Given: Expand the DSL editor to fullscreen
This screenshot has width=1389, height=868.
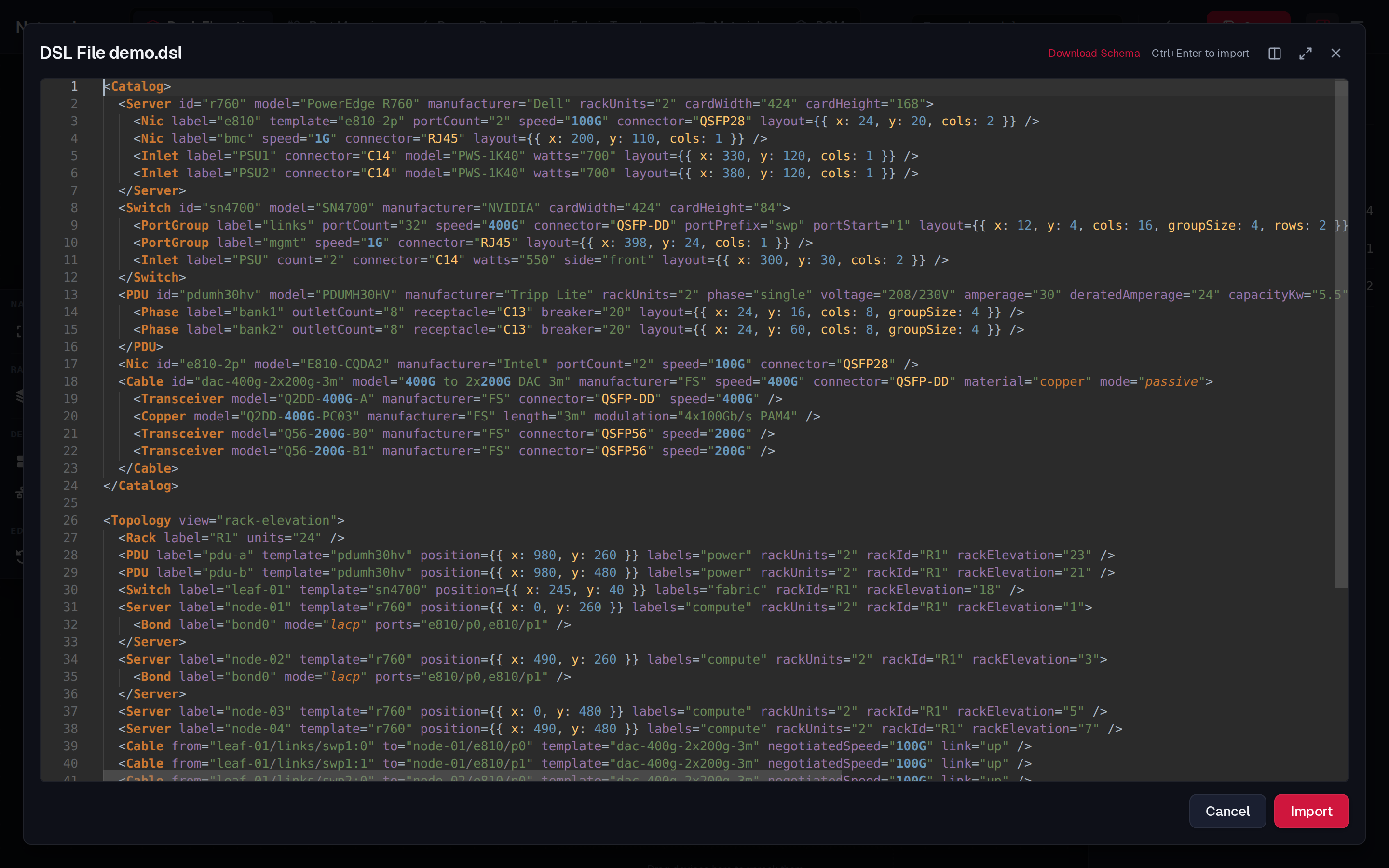Looking at the screenshot, I should coord(1305,54).
